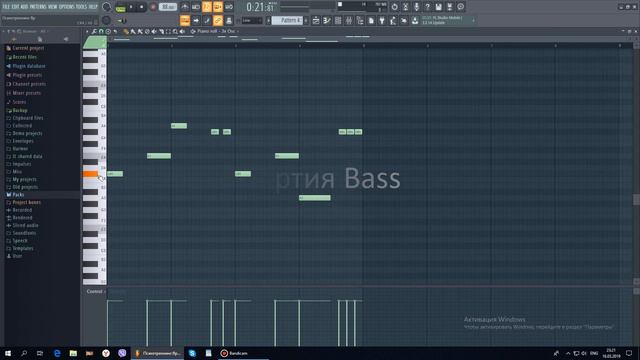Click the highlighted orange piano key
640x360 pixels.
90,174
